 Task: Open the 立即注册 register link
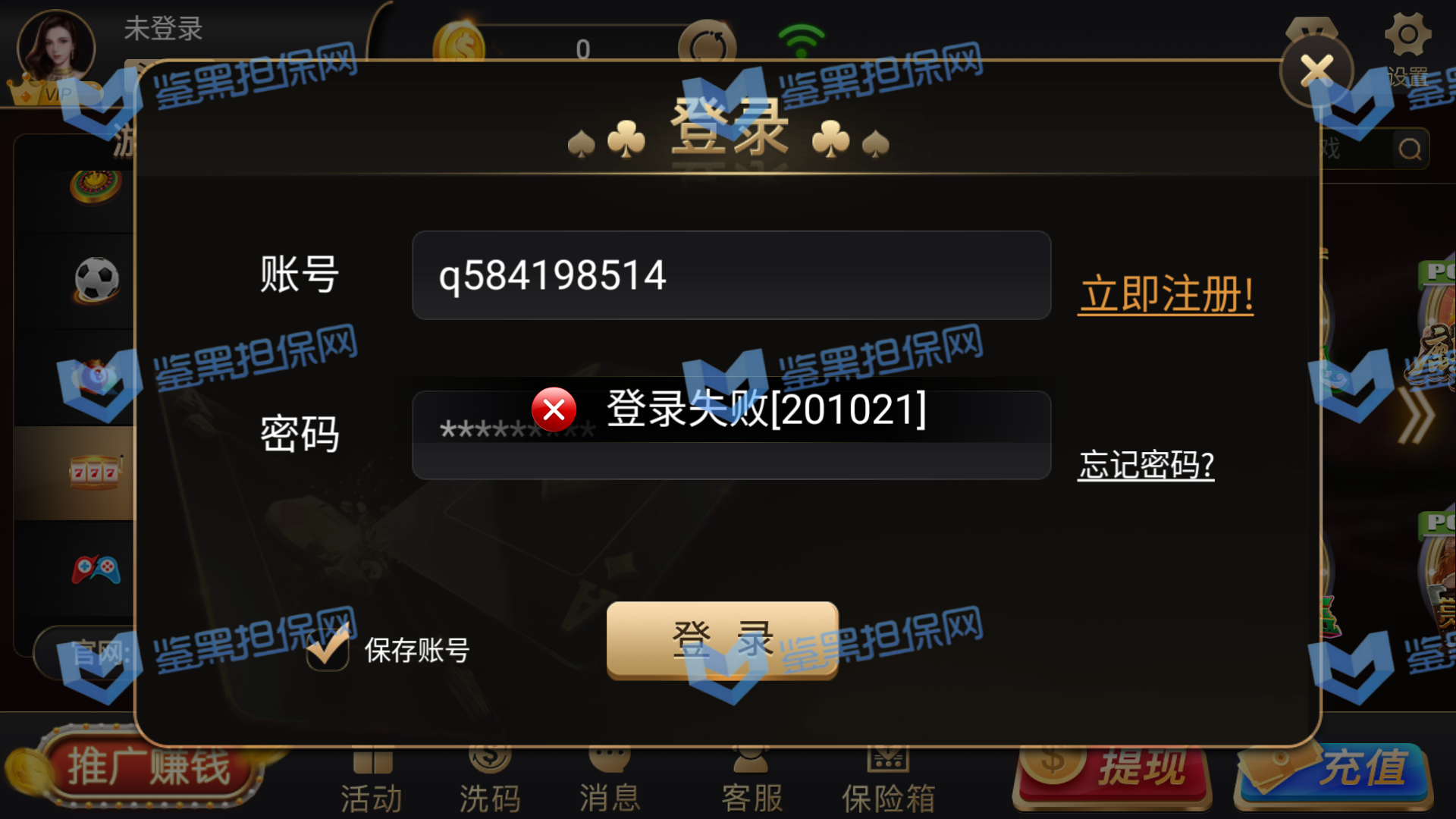(1166, 295)
